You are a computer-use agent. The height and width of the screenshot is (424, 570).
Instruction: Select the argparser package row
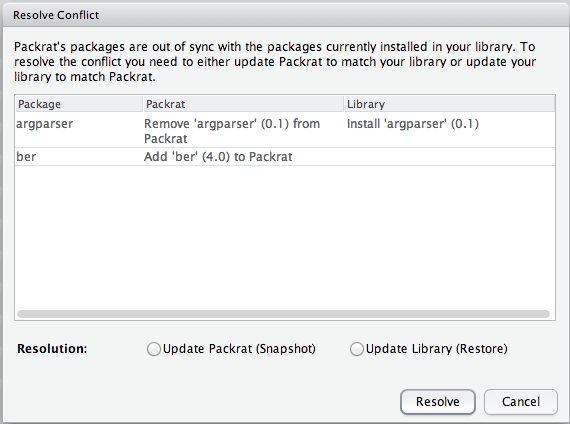click(285, 130)
